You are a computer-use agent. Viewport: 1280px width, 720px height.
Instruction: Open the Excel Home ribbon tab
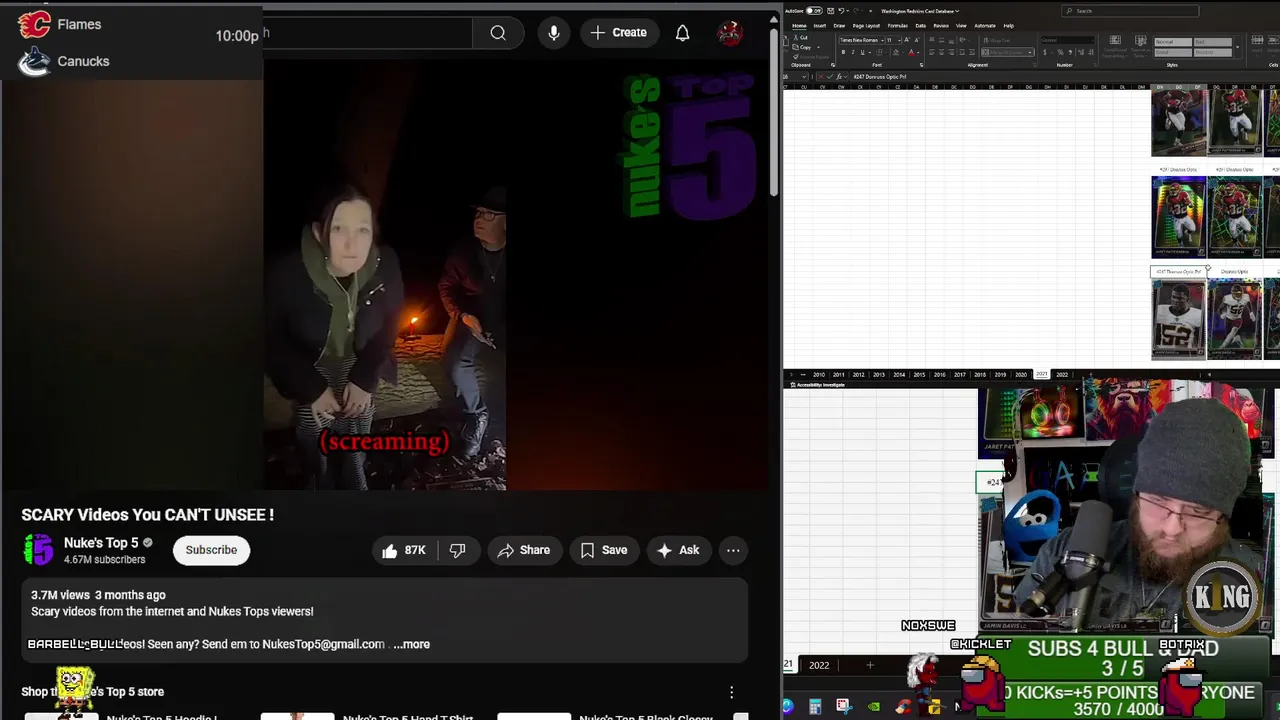799,26
